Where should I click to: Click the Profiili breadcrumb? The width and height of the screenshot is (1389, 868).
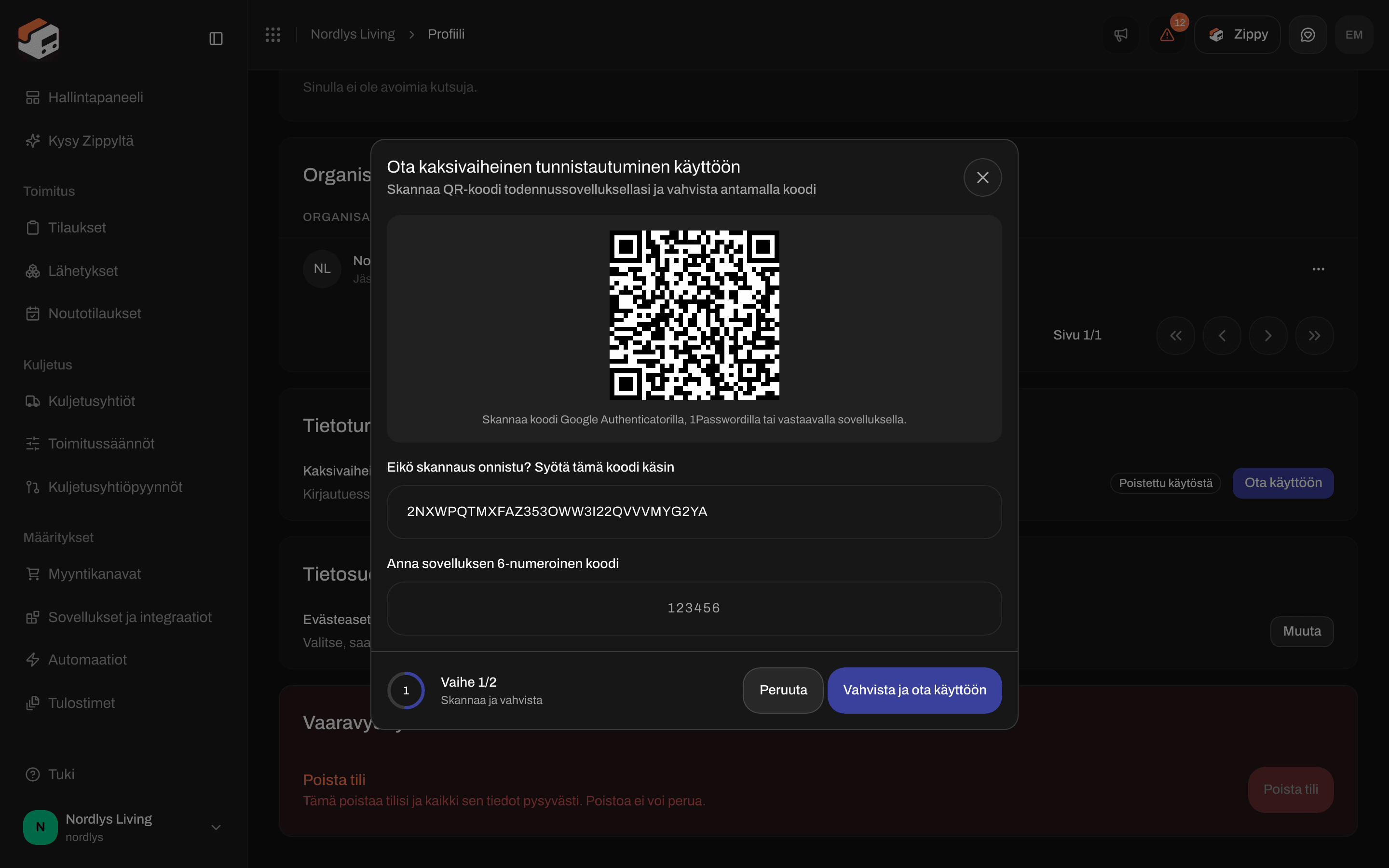click(446, 34)
